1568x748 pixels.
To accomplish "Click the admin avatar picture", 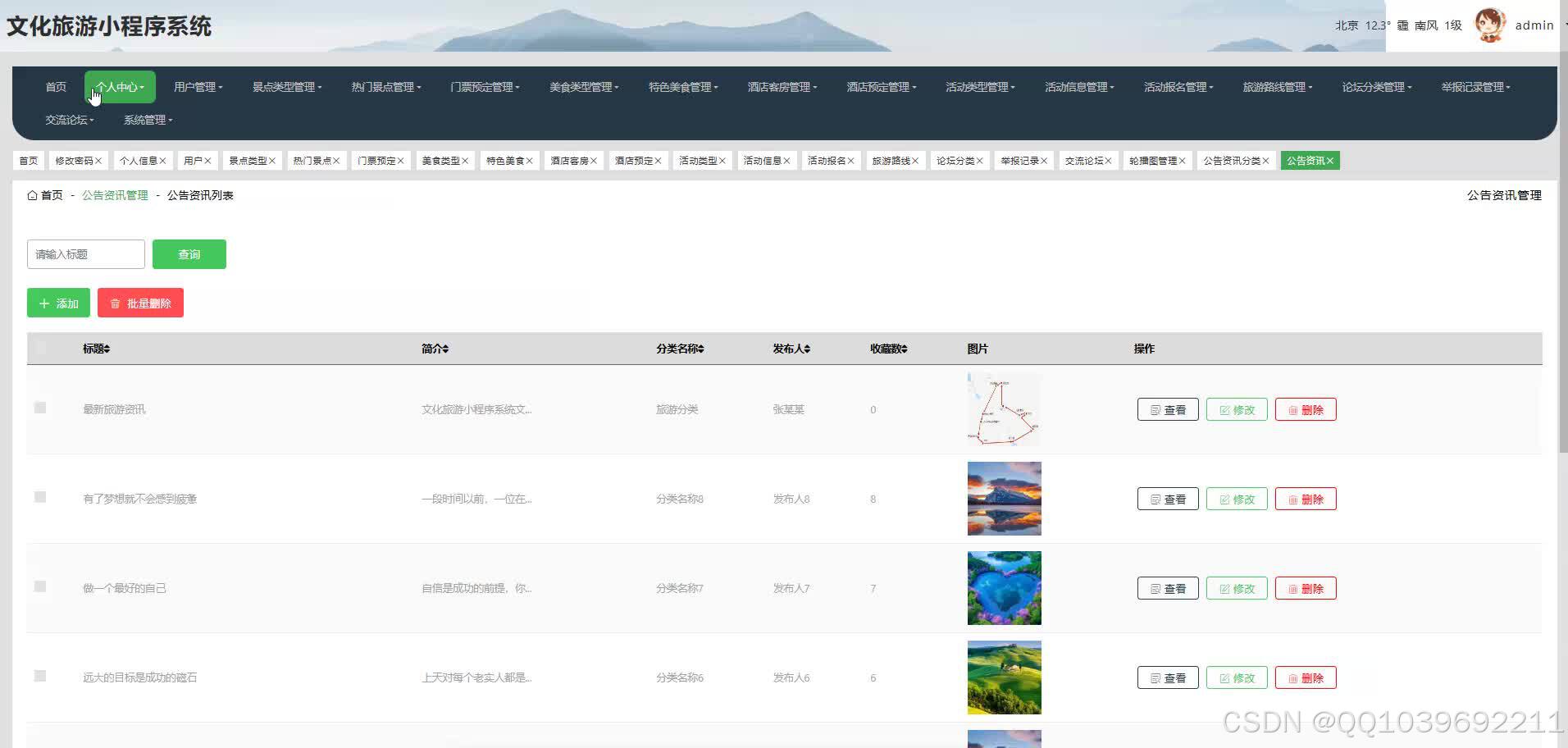I will coord(1490,25).
